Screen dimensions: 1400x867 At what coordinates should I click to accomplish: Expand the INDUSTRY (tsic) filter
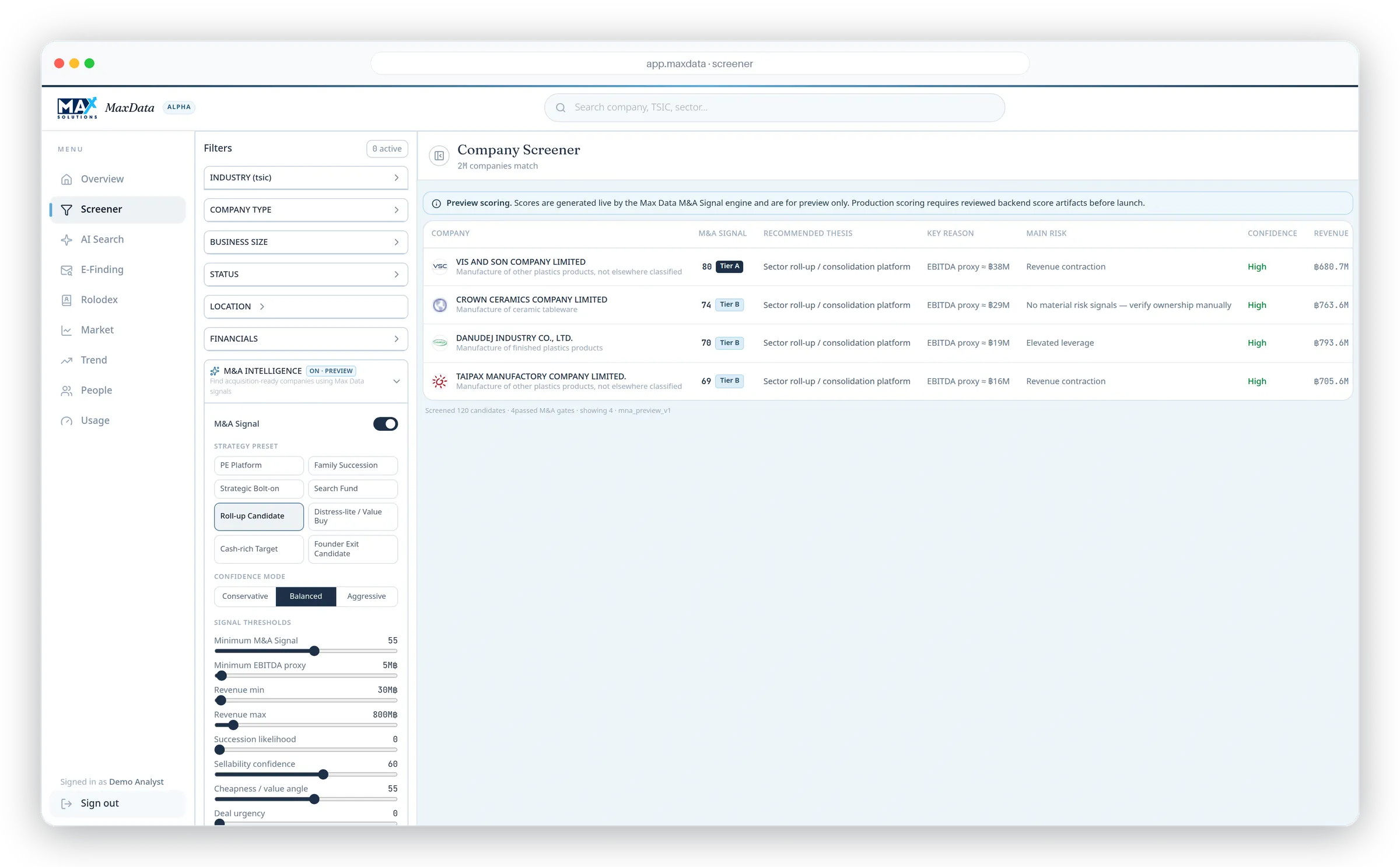pos(306,178)
